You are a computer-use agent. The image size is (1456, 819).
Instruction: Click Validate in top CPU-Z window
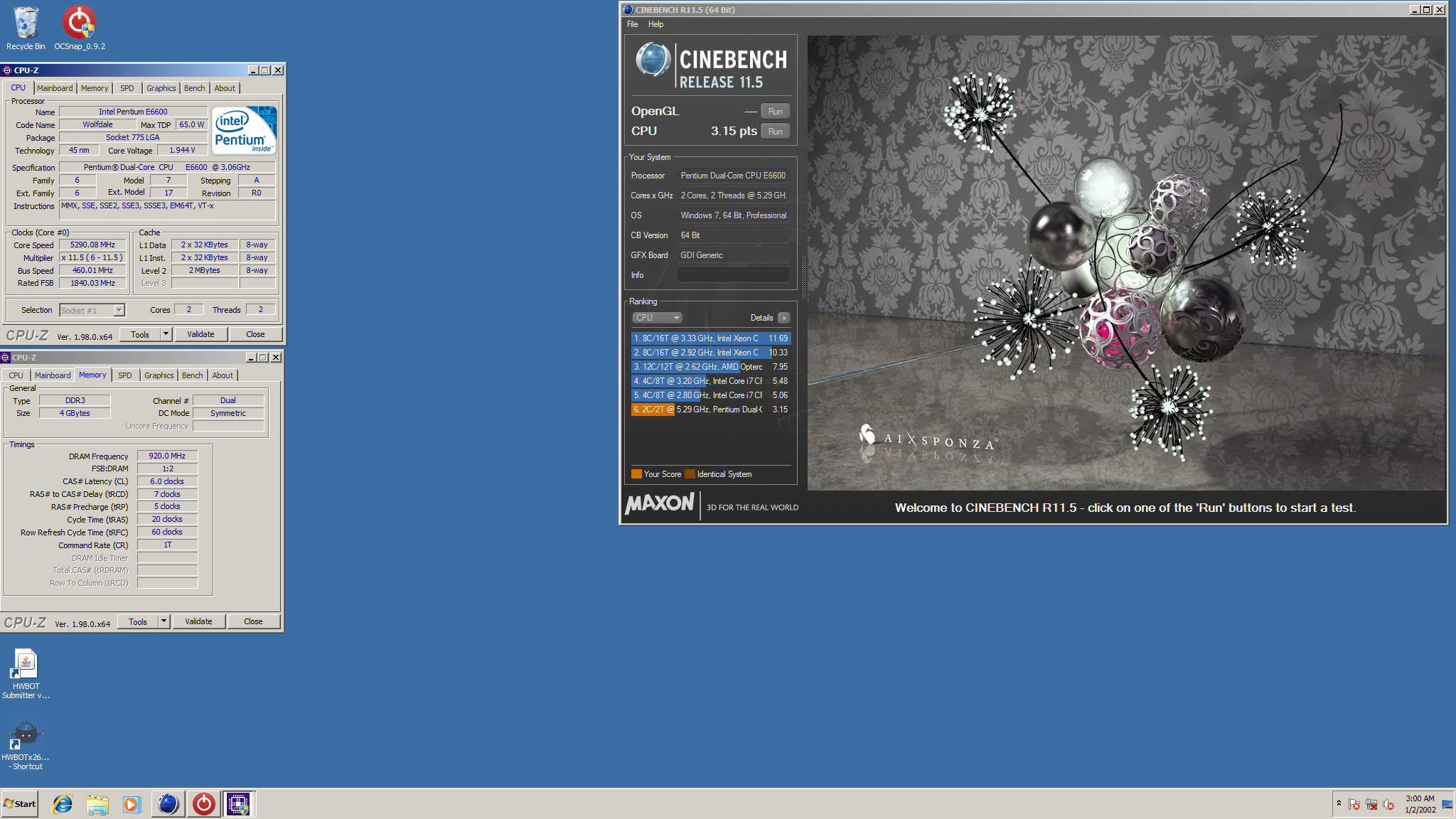(x=200, y=335)
